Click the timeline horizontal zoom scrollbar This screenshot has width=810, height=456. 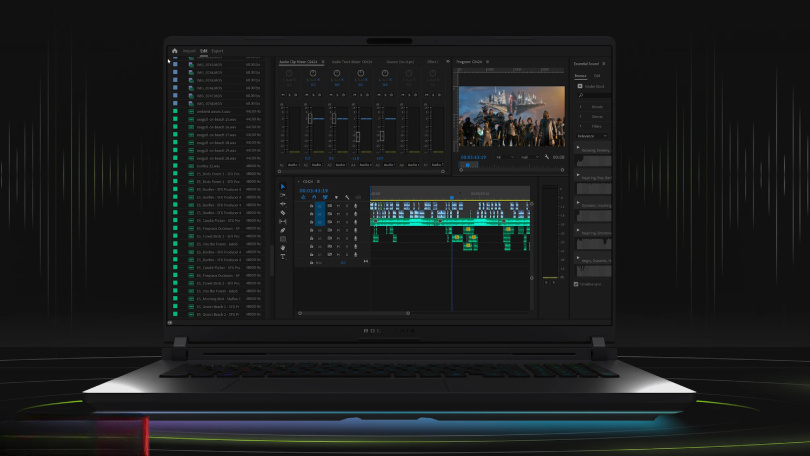(x=354, y=313)
